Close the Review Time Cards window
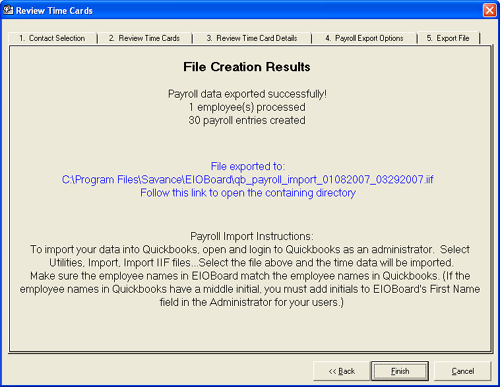The image size is (500, 387). (x=489, y=10)
